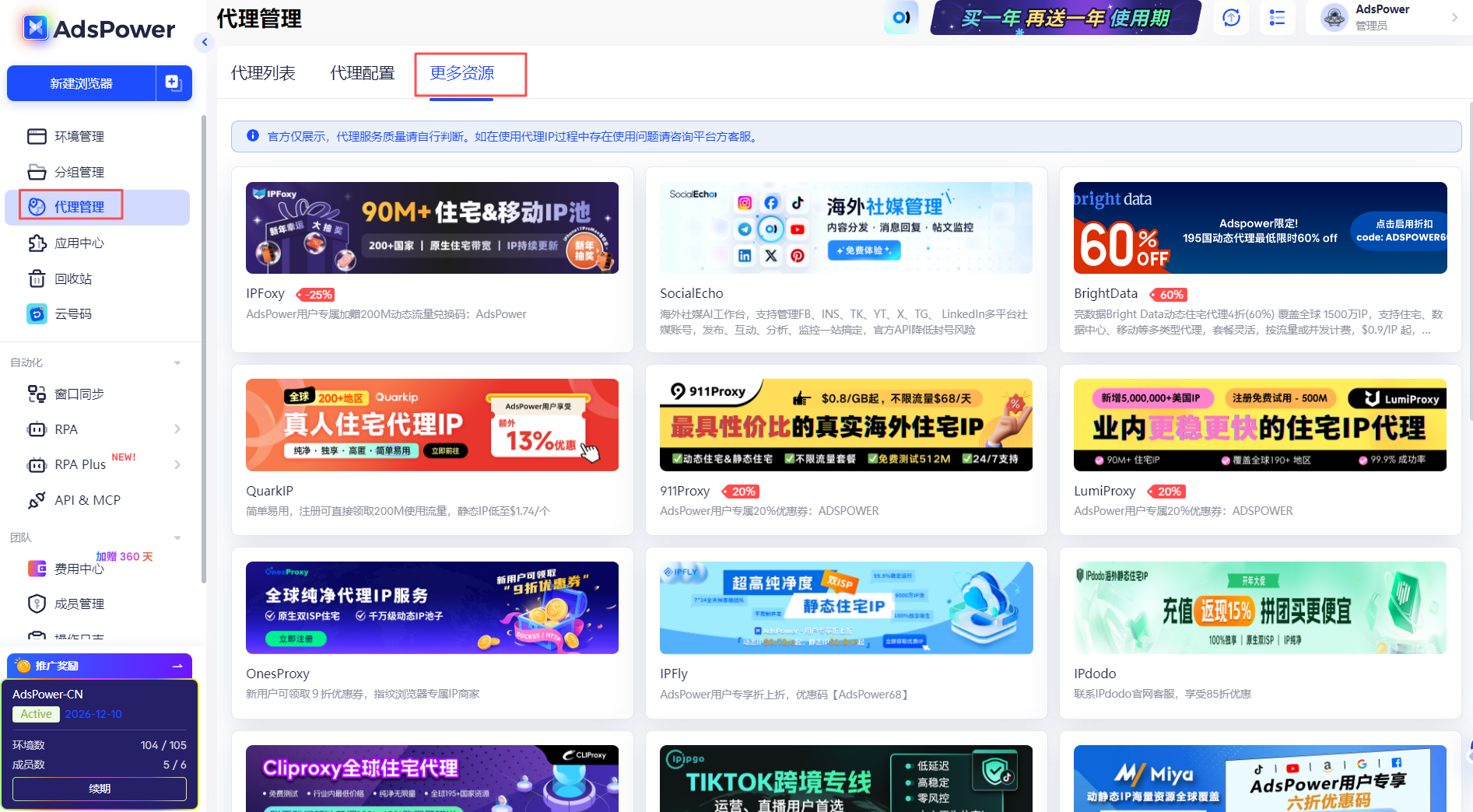Select 云号码 in the sidebar
The image size is (1473, 812).
coord(75,313)
